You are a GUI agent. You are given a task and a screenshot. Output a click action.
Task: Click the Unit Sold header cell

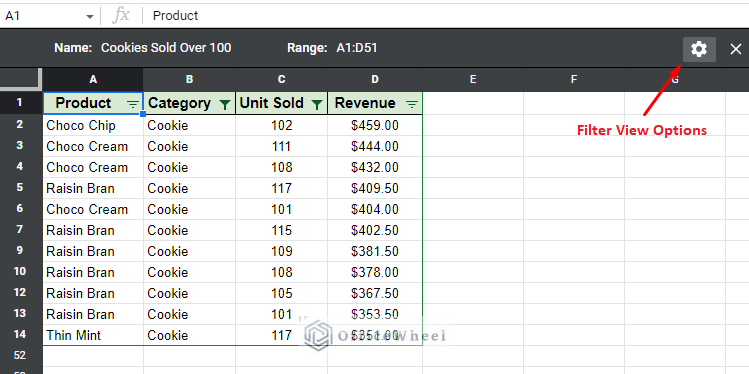[281, 103]
